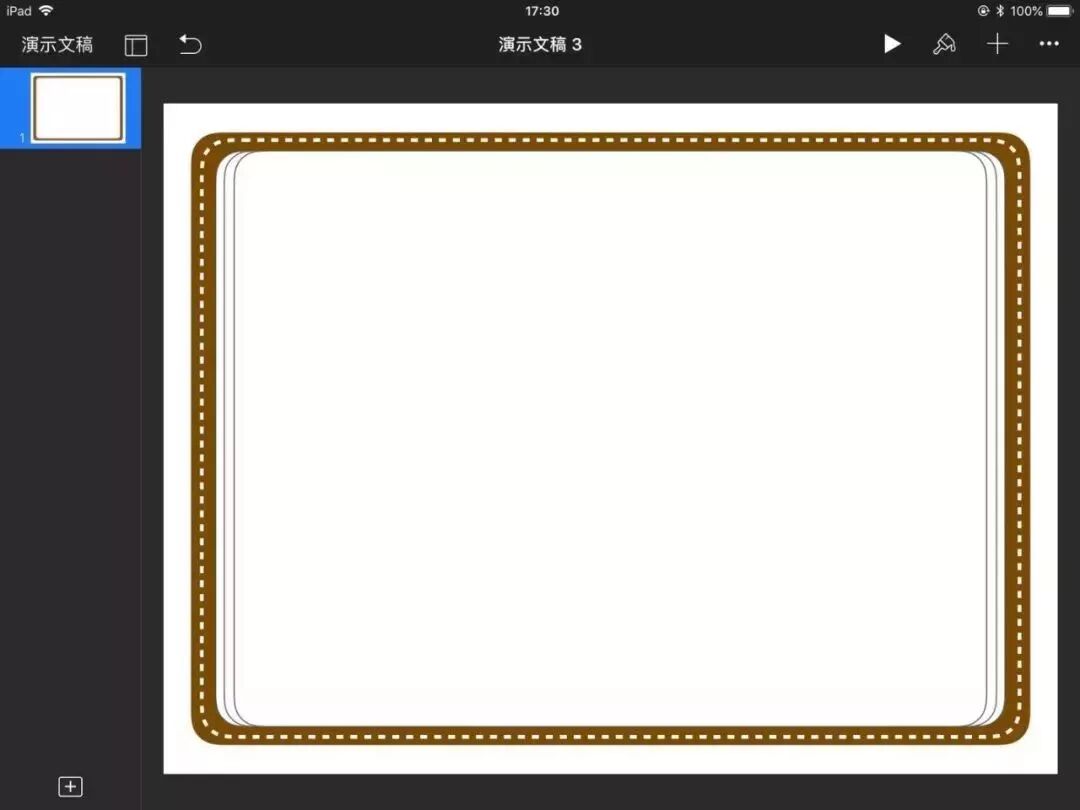Open the more options ellipsis menu
This screenshot has width=1080, height=810.
coord(1049,44)
